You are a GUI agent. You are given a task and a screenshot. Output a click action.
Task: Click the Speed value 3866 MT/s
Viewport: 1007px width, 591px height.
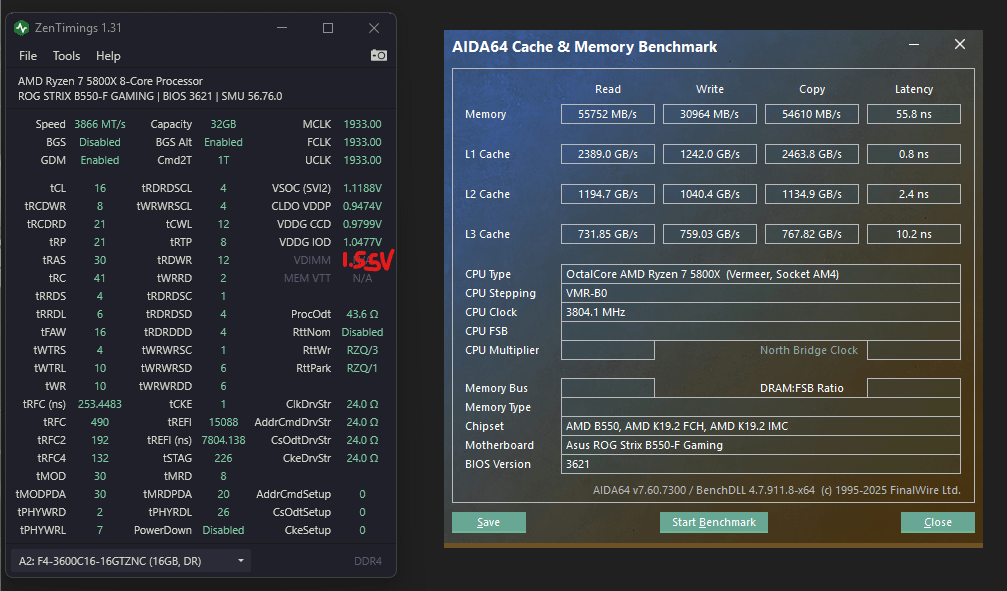coord(100,124)
